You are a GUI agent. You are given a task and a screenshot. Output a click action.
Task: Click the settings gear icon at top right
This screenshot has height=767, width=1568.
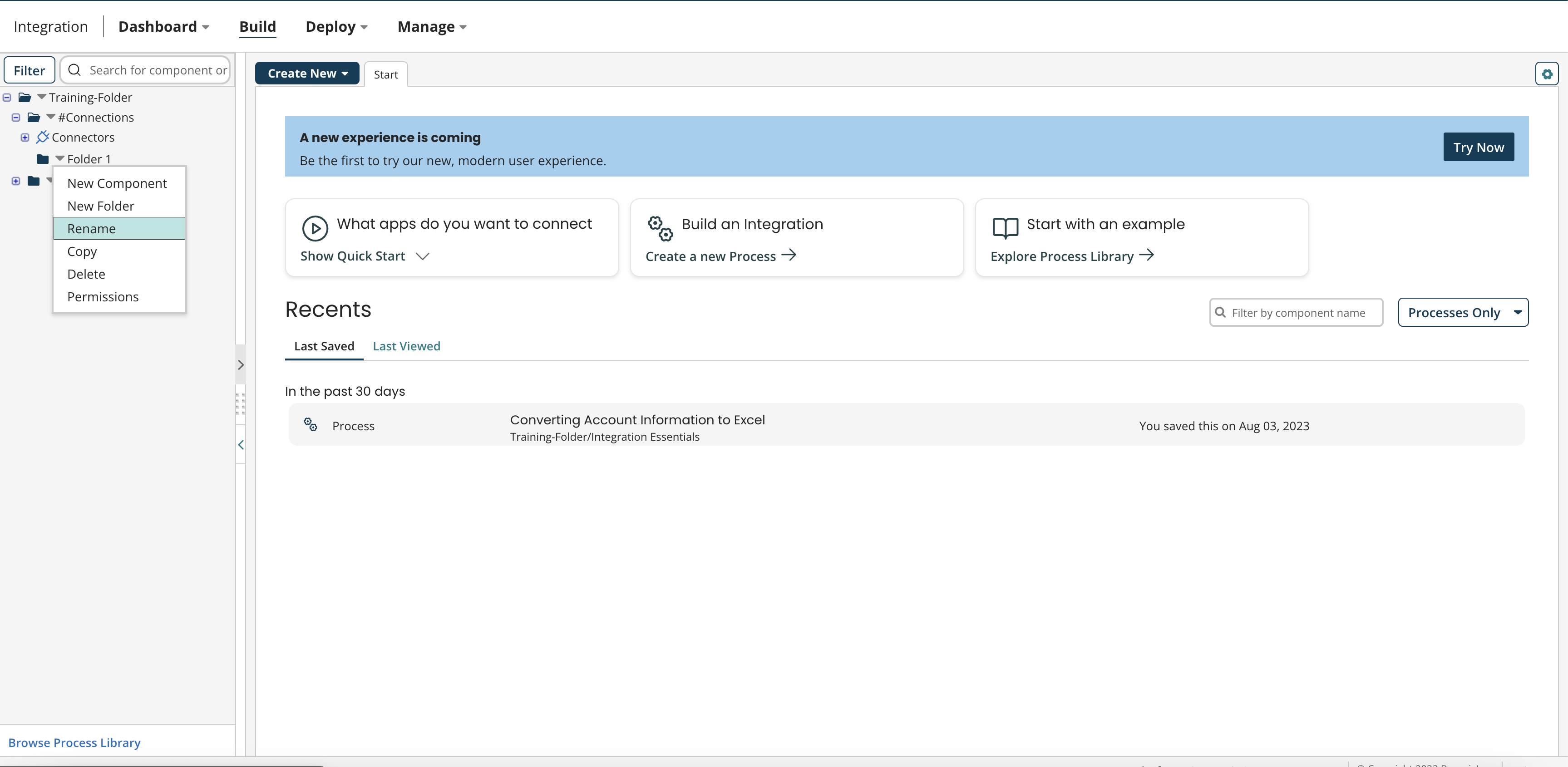tap(1546, 74)
